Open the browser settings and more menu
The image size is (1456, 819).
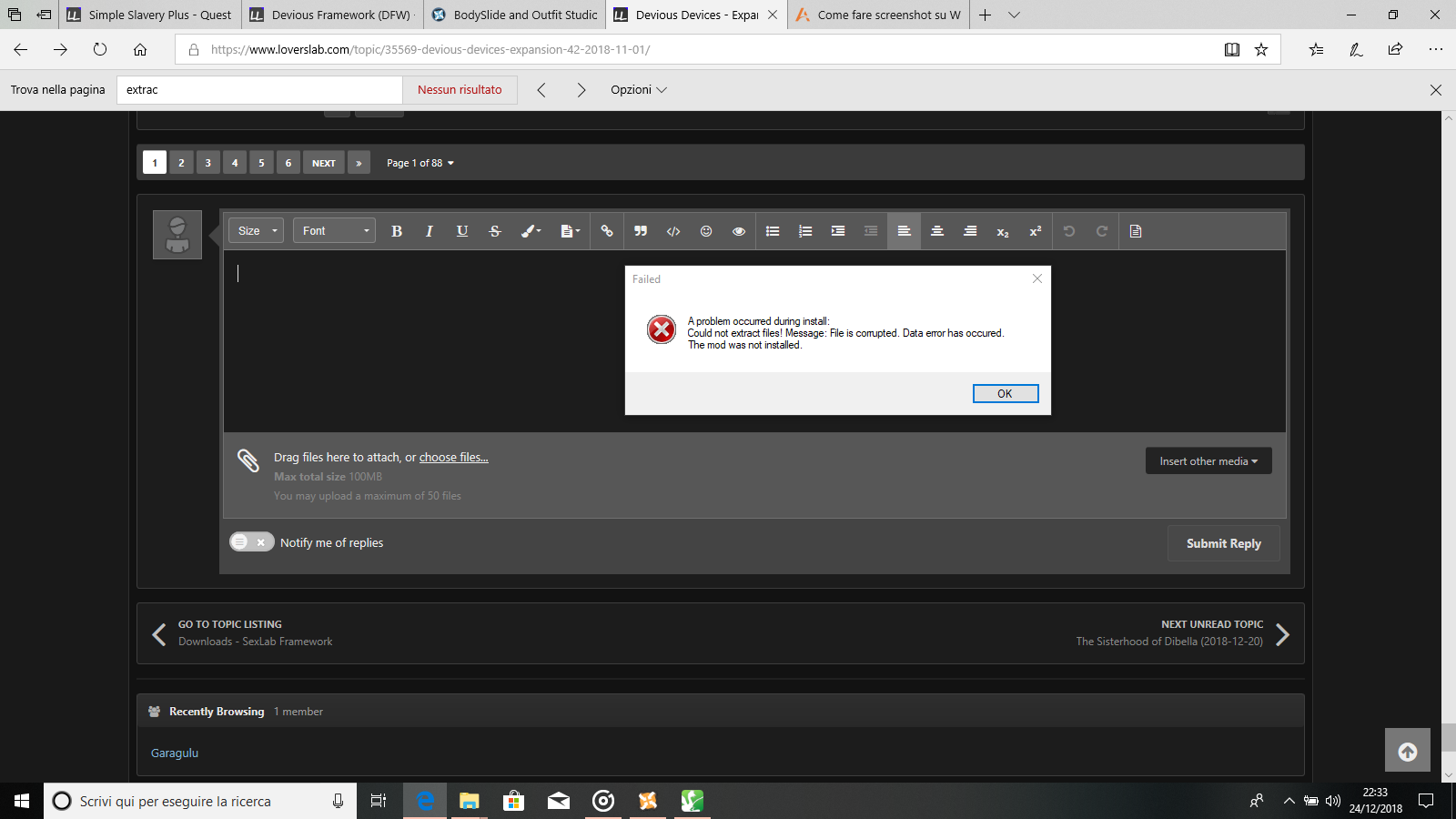1436,49
